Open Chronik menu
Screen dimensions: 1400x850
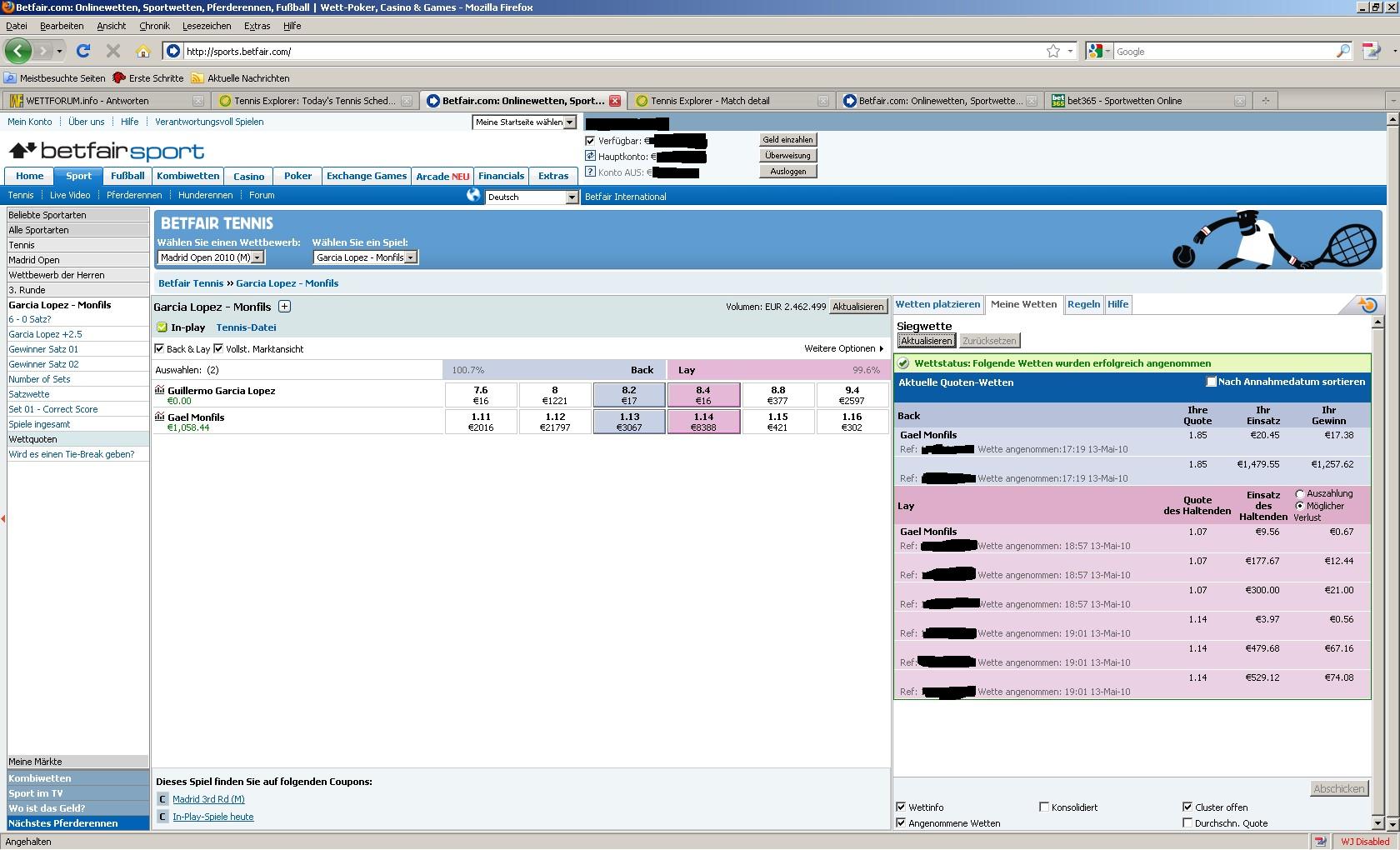coord(154,26)
